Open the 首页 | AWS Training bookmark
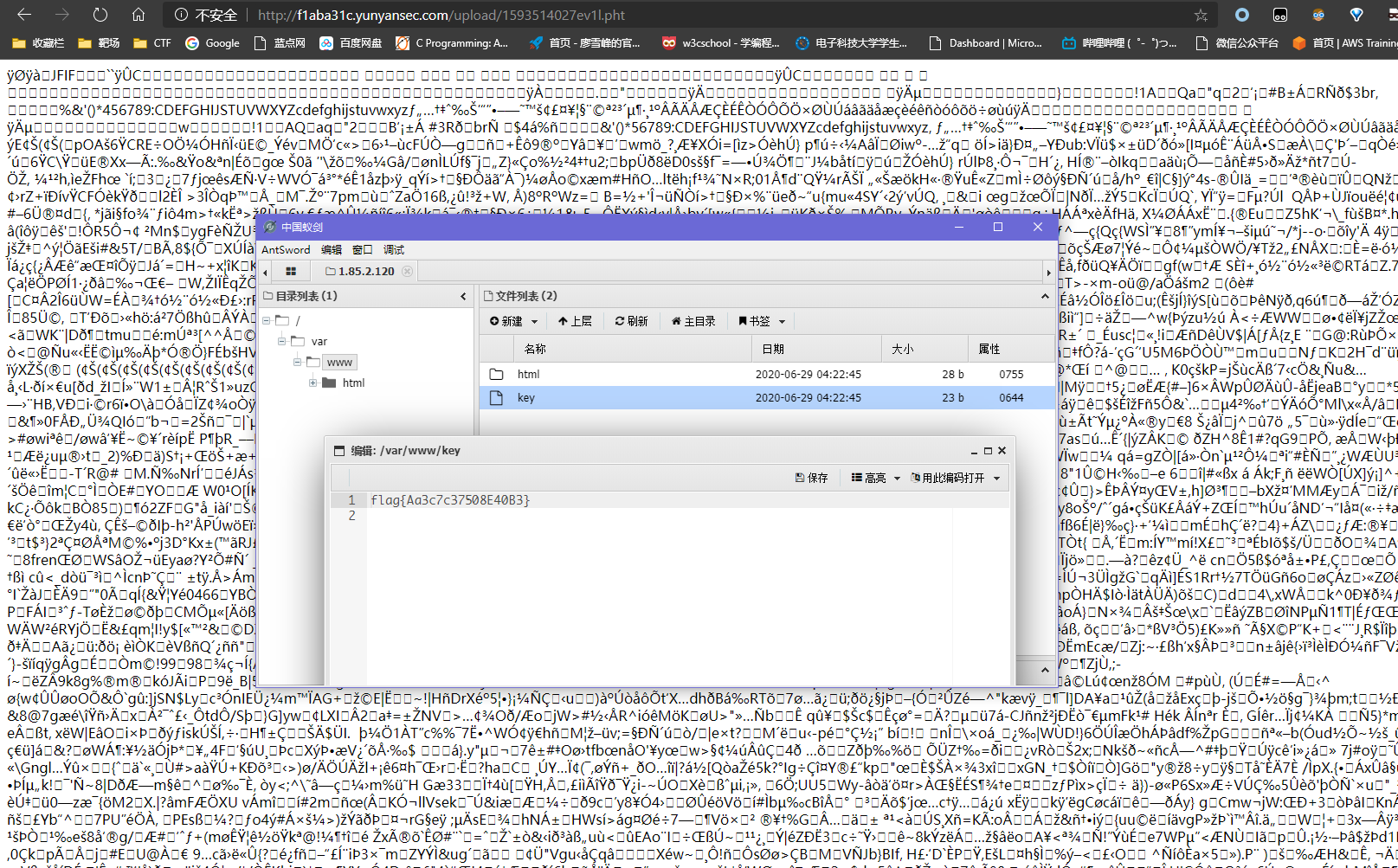Screen dimensions: 1398x868 pyautogui.click(x=1344, y=42)
